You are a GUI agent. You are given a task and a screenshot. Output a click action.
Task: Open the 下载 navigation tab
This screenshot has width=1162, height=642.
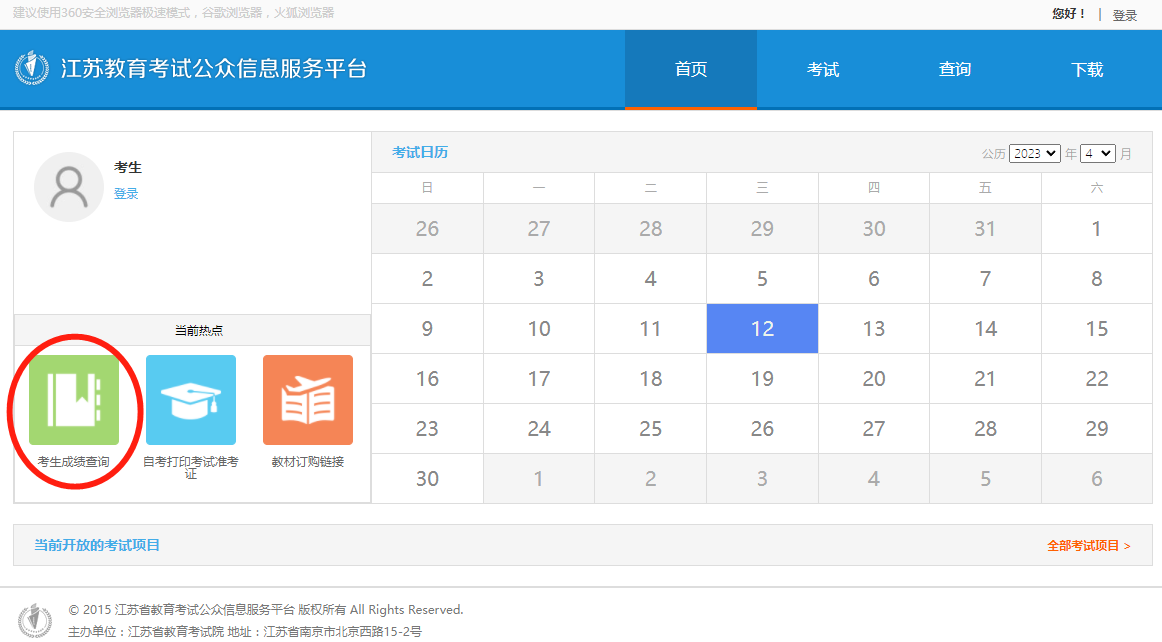tap(1087, 69)
